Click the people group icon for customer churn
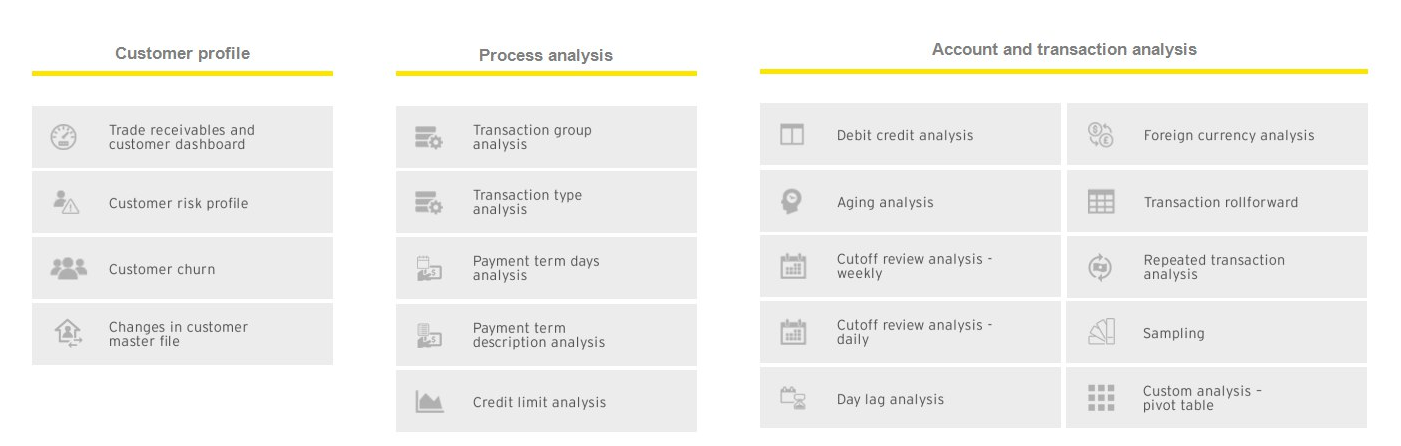1401x446 pixels. pos(68,268)
